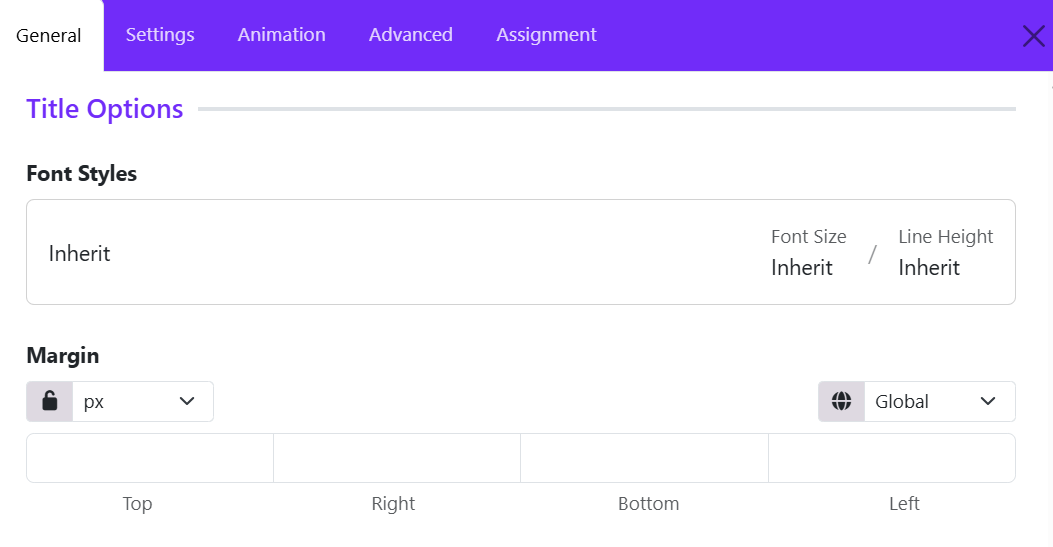The height and width of the screenshot is (547, 1053).
Task: Click the Bottom margin input field
Action: 645,458
